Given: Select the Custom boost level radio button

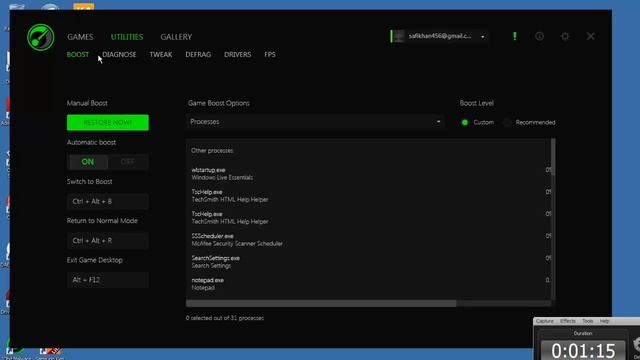Looking at the screenshot, I should (x=465, y=122).
